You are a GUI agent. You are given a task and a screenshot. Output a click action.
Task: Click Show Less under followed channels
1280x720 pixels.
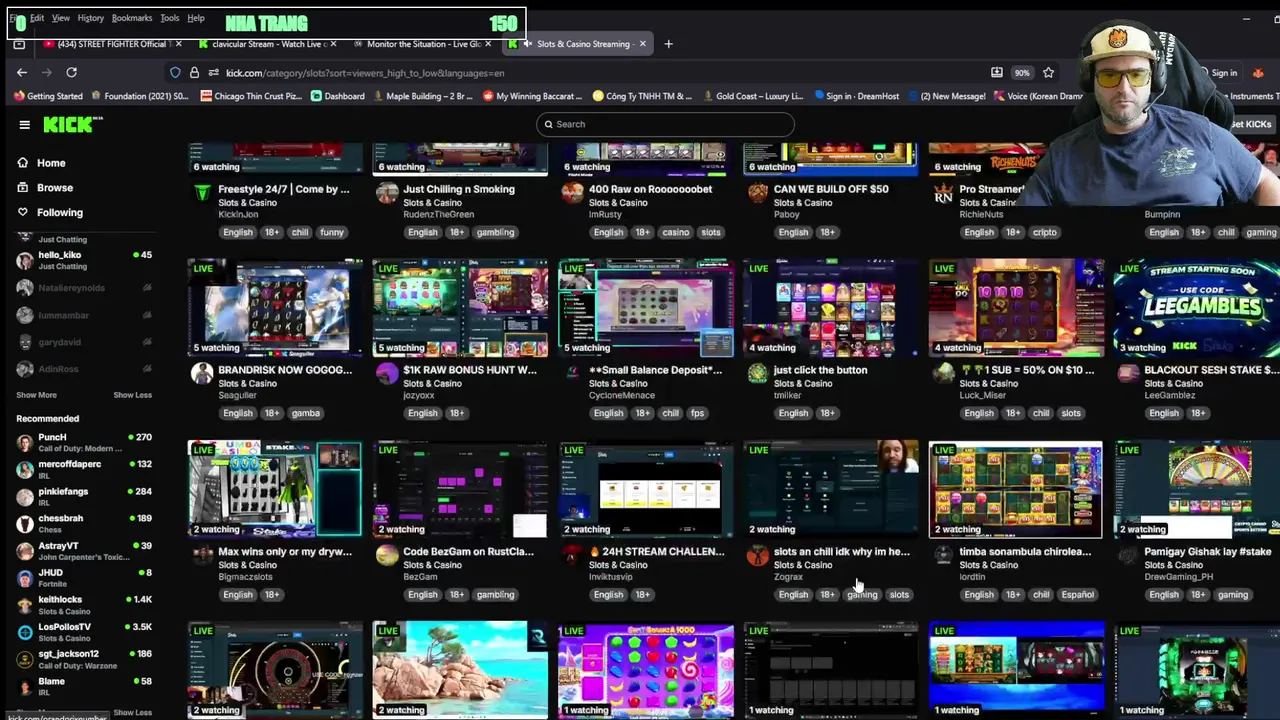click(132, 395)
